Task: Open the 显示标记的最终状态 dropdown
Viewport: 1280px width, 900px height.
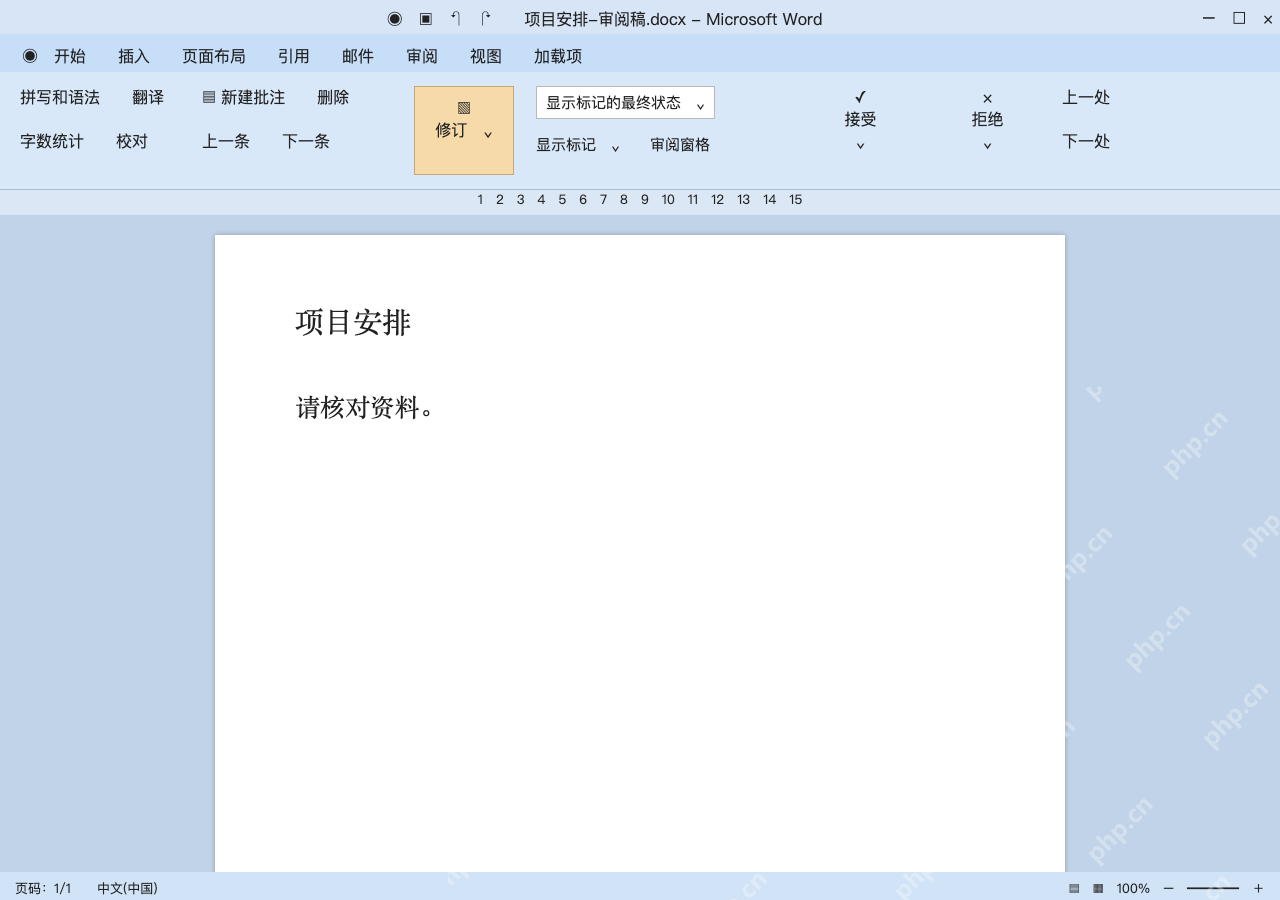Action: pyautogui.click(x=625, y=102)
